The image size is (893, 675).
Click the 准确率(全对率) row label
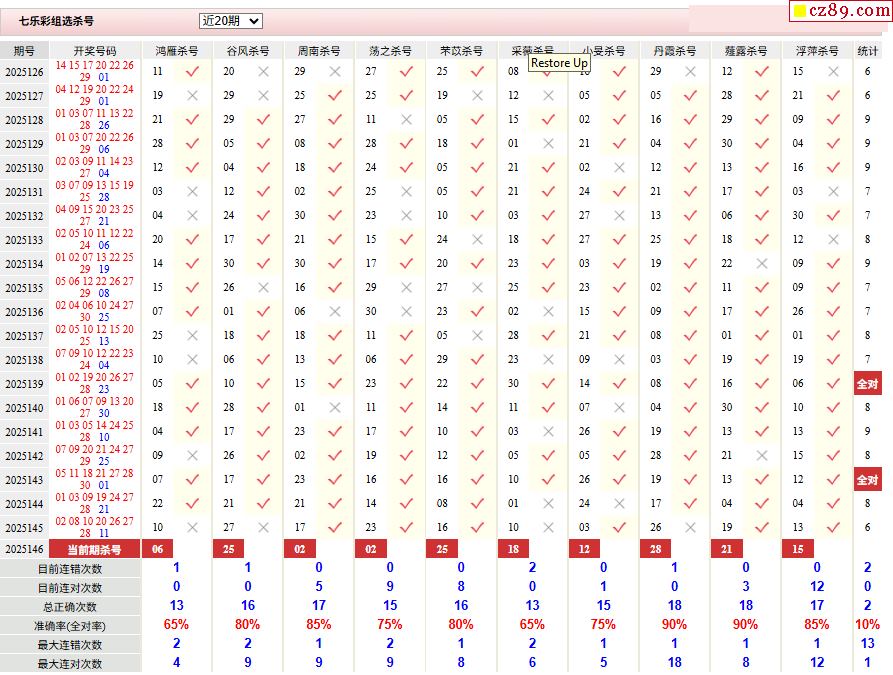pos(71,625)
